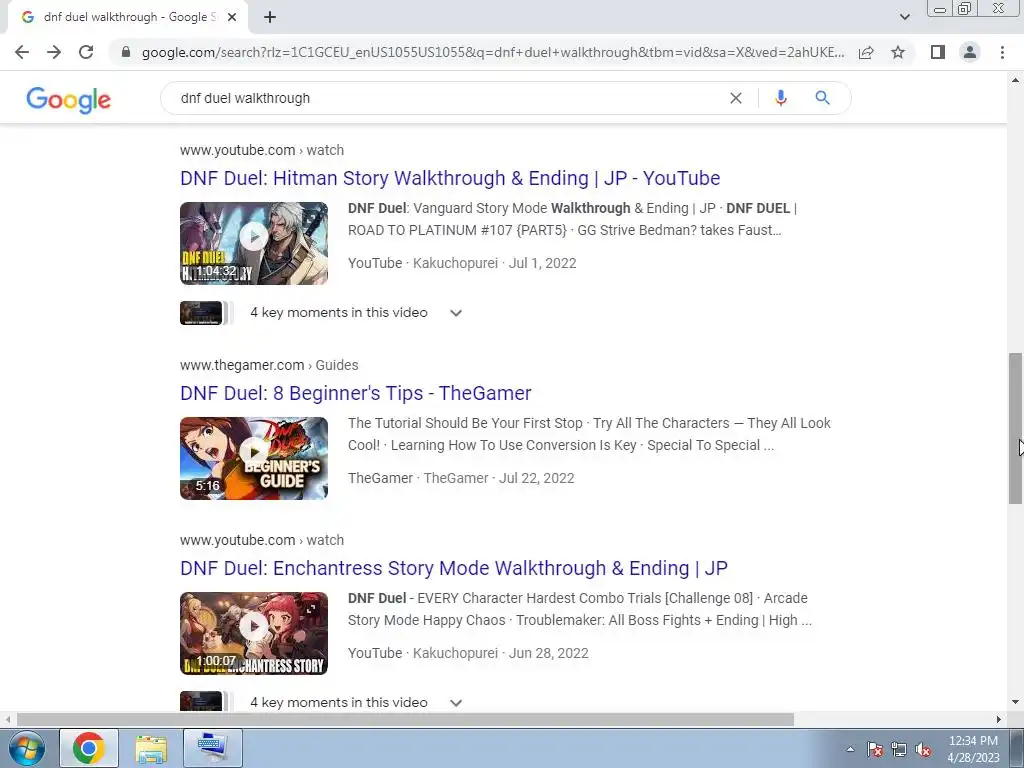This screenshot has width=1024, height=768.
Task: Go to the Google logo homepage
Action: click(69, 99)
